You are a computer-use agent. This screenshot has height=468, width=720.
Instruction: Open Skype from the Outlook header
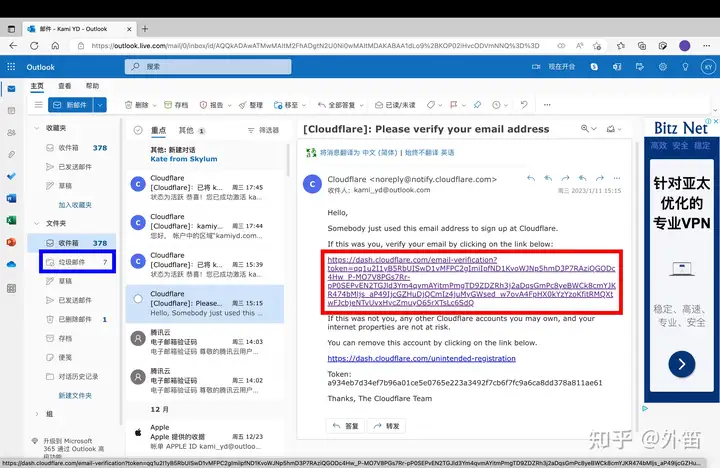[594, 67]
